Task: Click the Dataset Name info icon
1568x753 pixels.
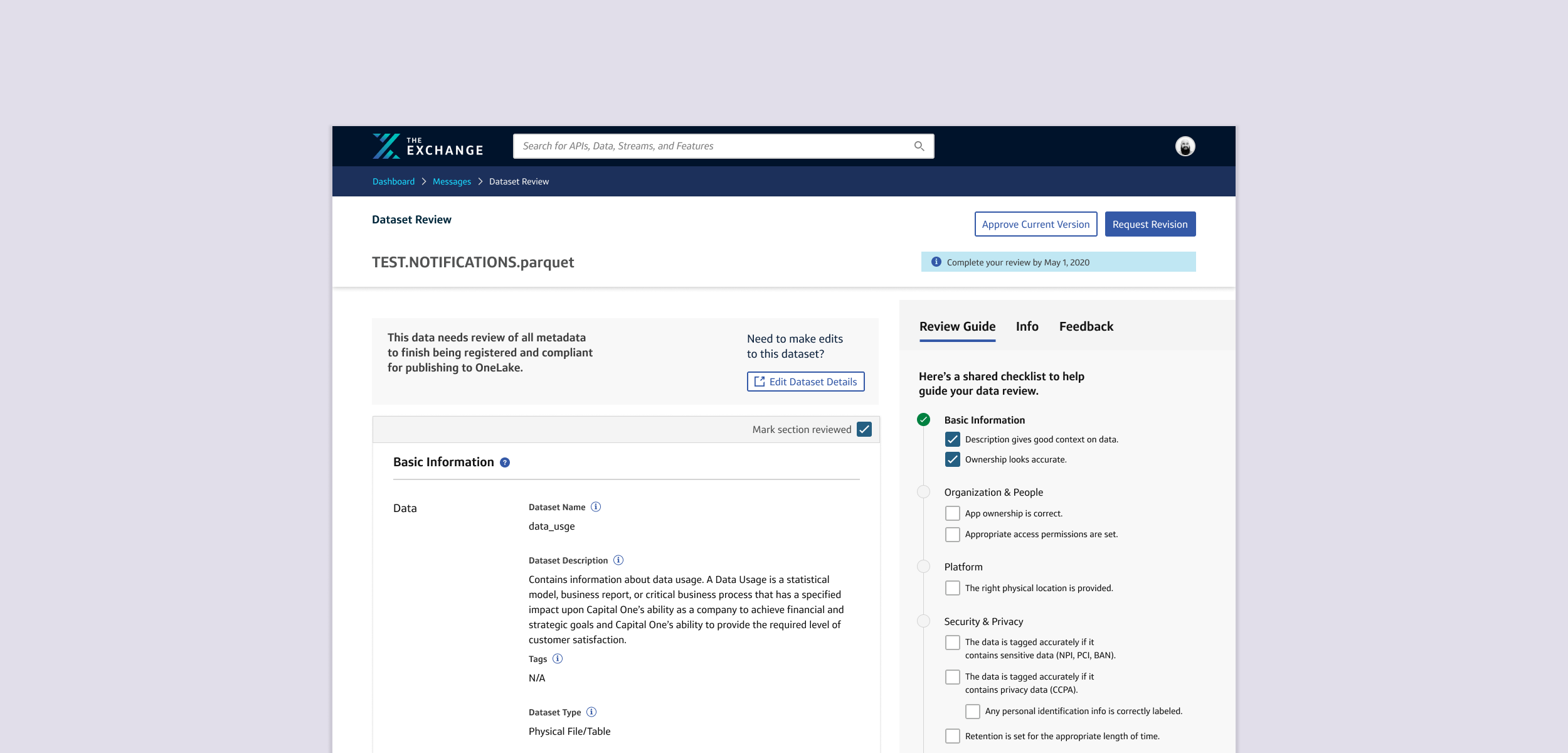Action: coord(596,507)
